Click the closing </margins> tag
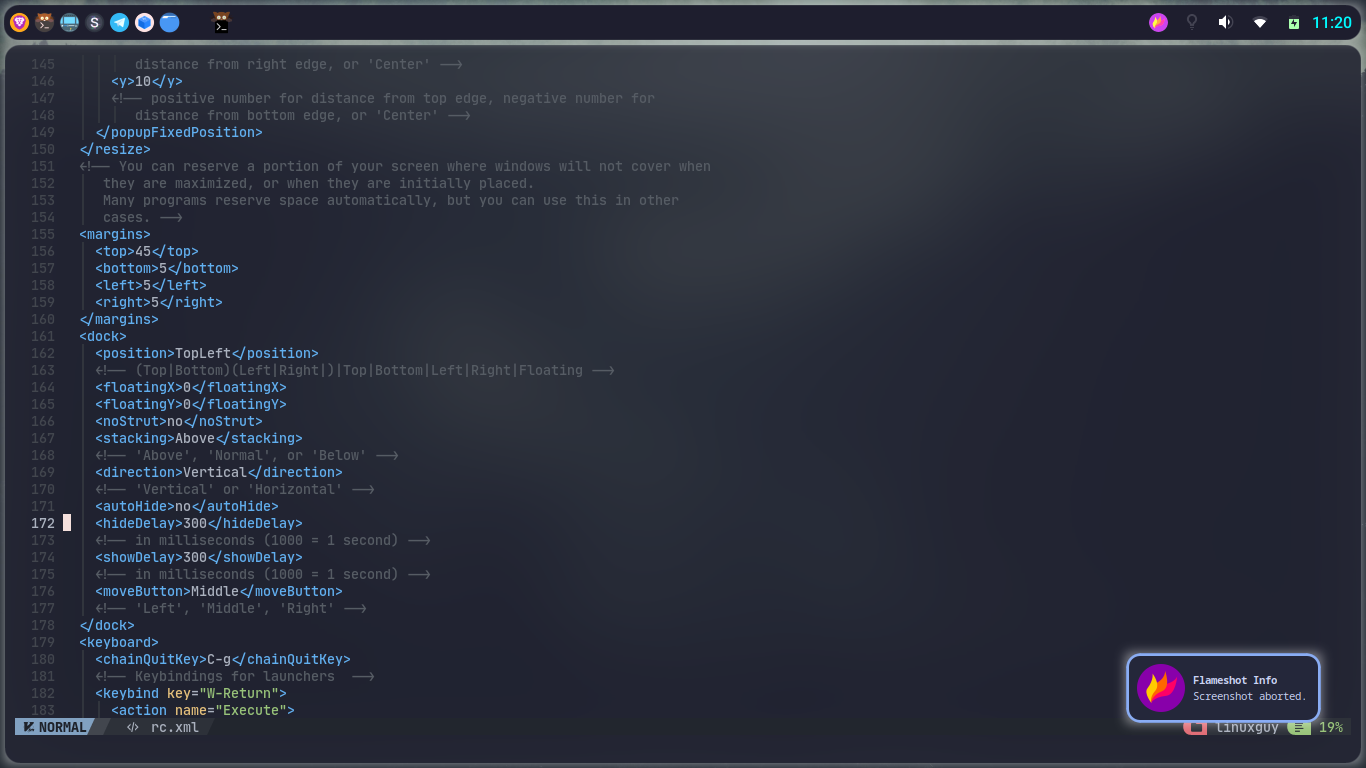Image resolution: width=1366 pixels, height=768 pixels. (119, 320)
